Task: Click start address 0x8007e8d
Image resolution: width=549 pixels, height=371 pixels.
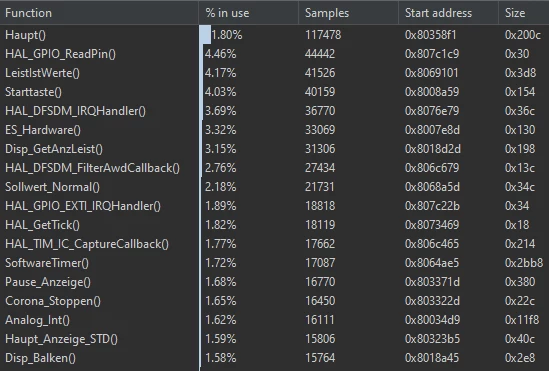Action: point(432,130)
